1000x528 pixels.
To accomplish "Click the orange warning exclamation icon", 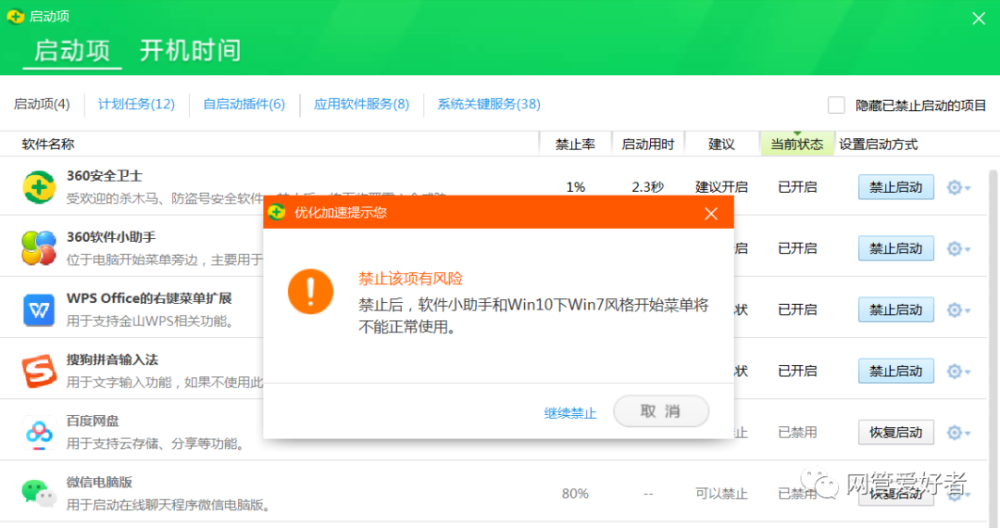I will click(x=311, y=291).
